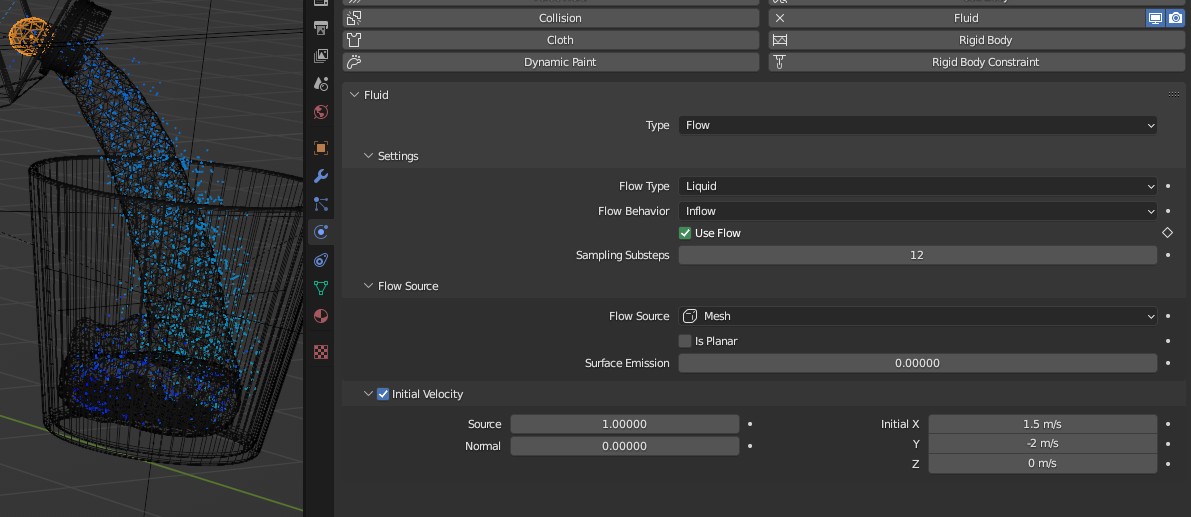Open the Object Data green mesh tab
The width and height of the screenshot is (1191, 517).
pyautogui.click(x=321, y=288)
